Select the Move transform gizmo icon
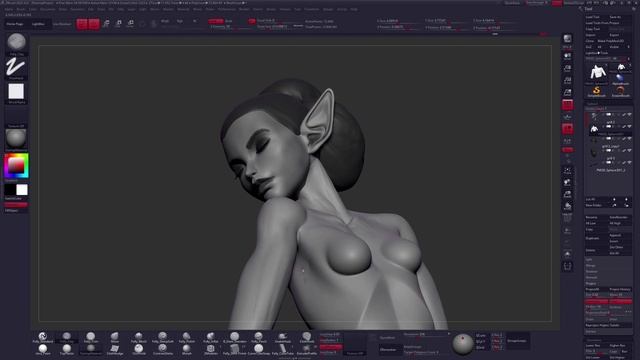 106,24
